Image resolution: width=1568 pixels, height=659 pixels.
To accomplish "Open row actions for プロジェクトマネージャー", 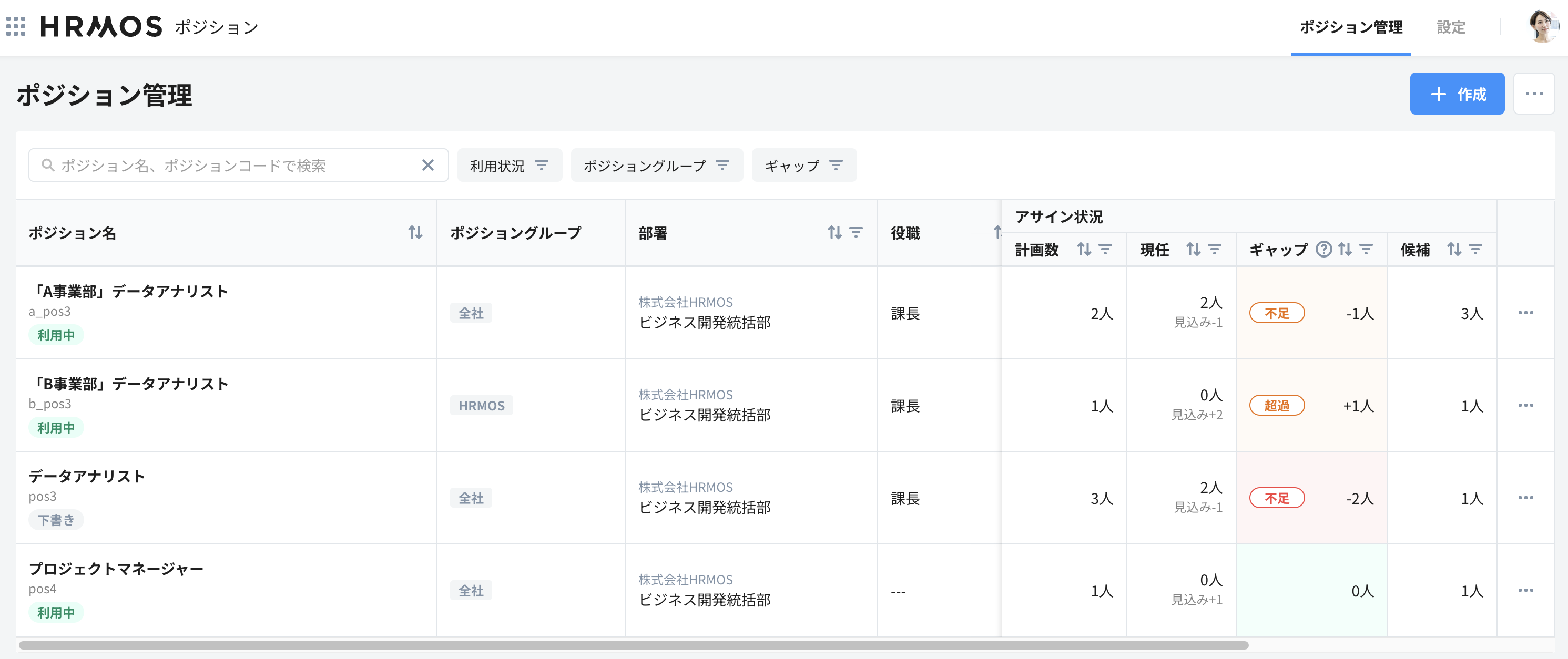I will pos(1526,590).
